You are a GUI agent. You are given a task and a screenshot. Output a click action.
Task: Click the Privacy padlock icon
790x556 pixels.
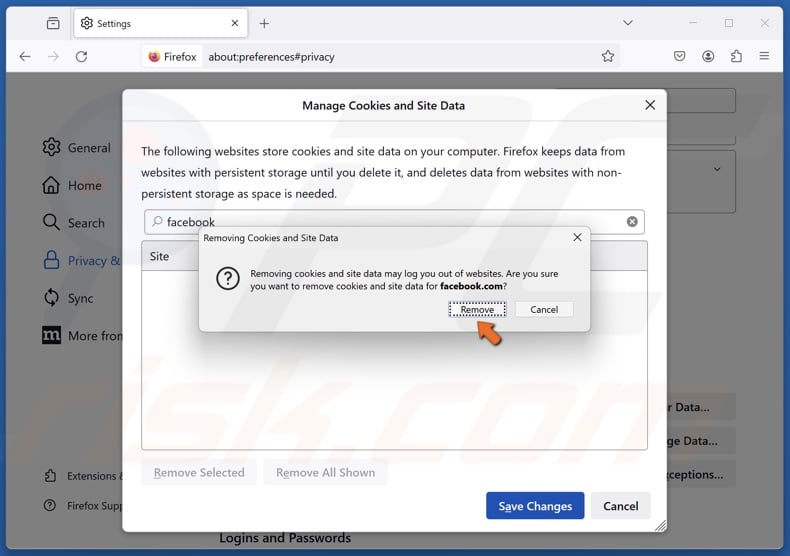click(x=51, y=260)
